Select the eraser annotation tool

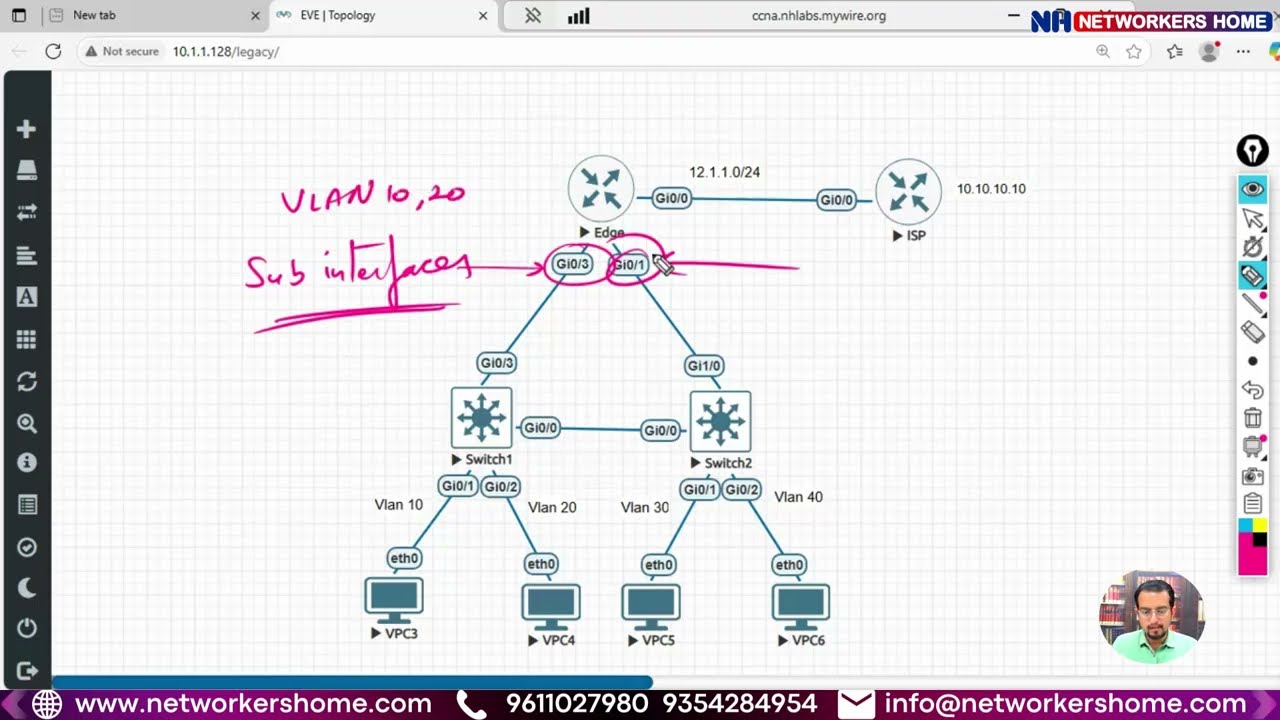[x=1253, y=332]
